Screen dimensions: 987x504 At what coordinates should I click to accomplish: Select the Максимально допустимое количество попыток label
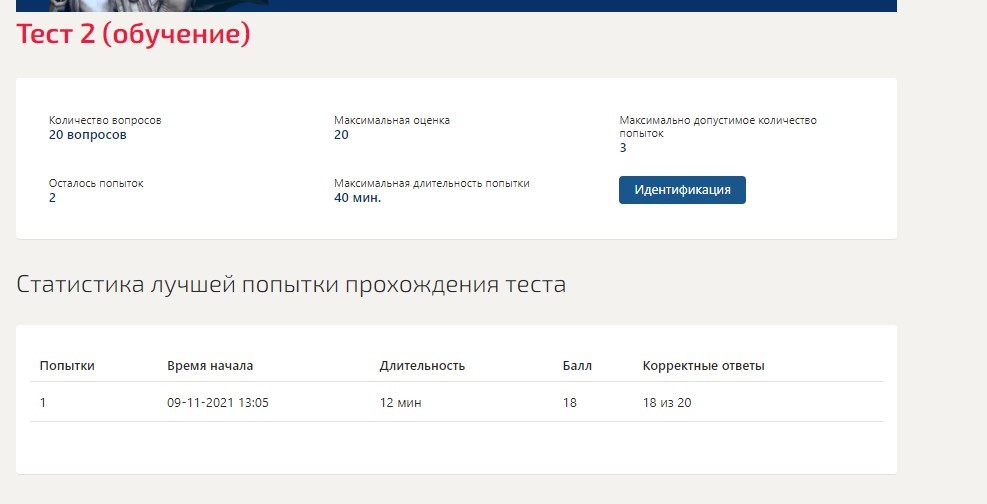pos(718,126)
